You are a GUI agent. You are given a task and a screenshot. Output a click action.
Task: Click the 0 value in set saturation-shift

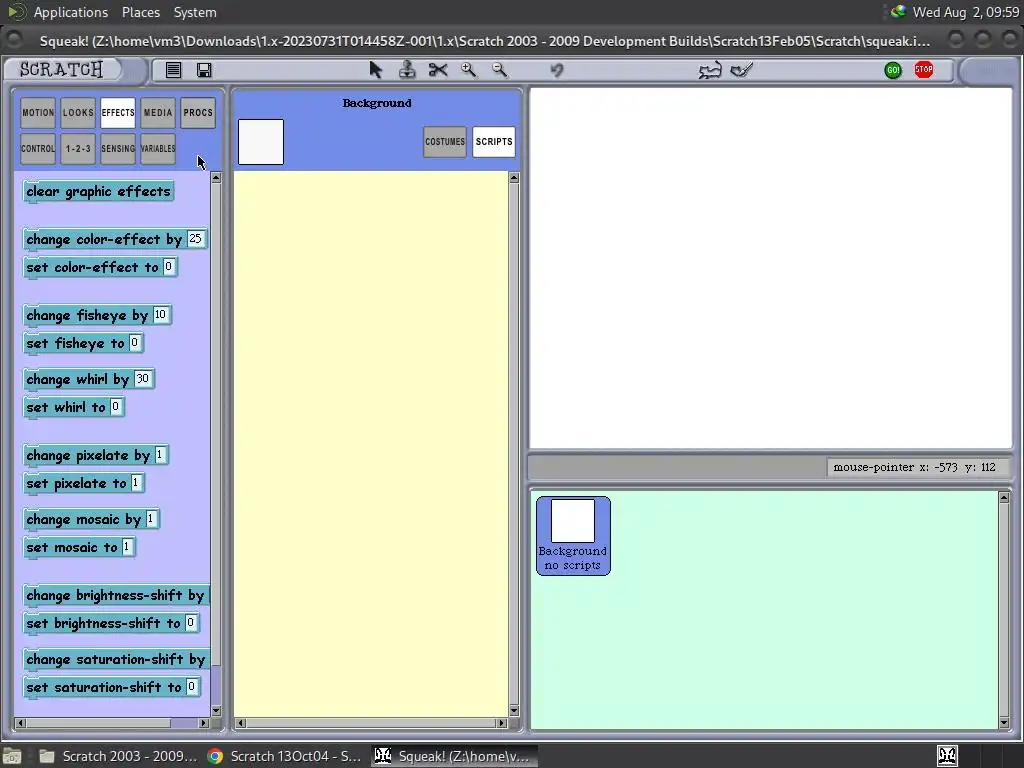click(x=191, y=686)
